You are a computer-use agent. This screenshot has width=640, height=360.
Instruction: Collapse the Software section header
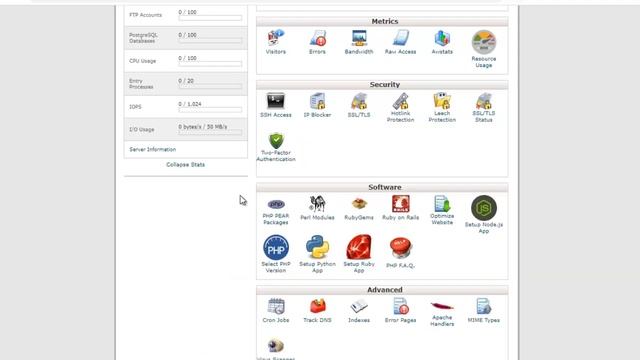(x=382, y=187)
